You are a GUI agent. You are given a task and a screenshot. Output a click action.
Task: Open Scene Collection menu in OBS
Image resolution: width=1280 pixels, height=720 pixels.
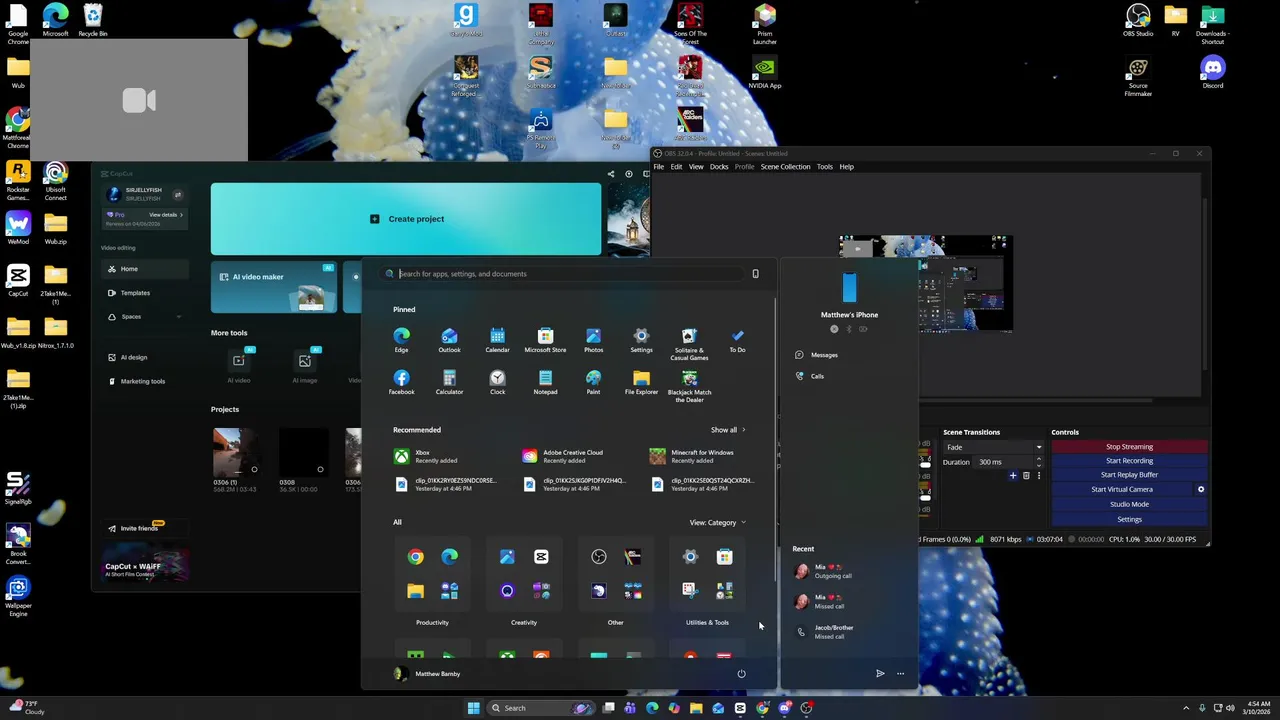[785, 167]
